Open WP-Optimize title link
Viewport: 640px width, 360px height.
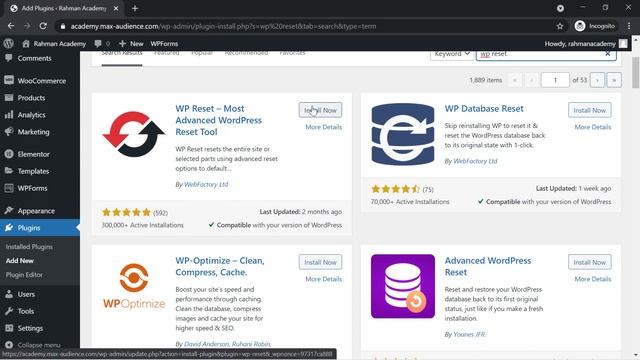220,267
